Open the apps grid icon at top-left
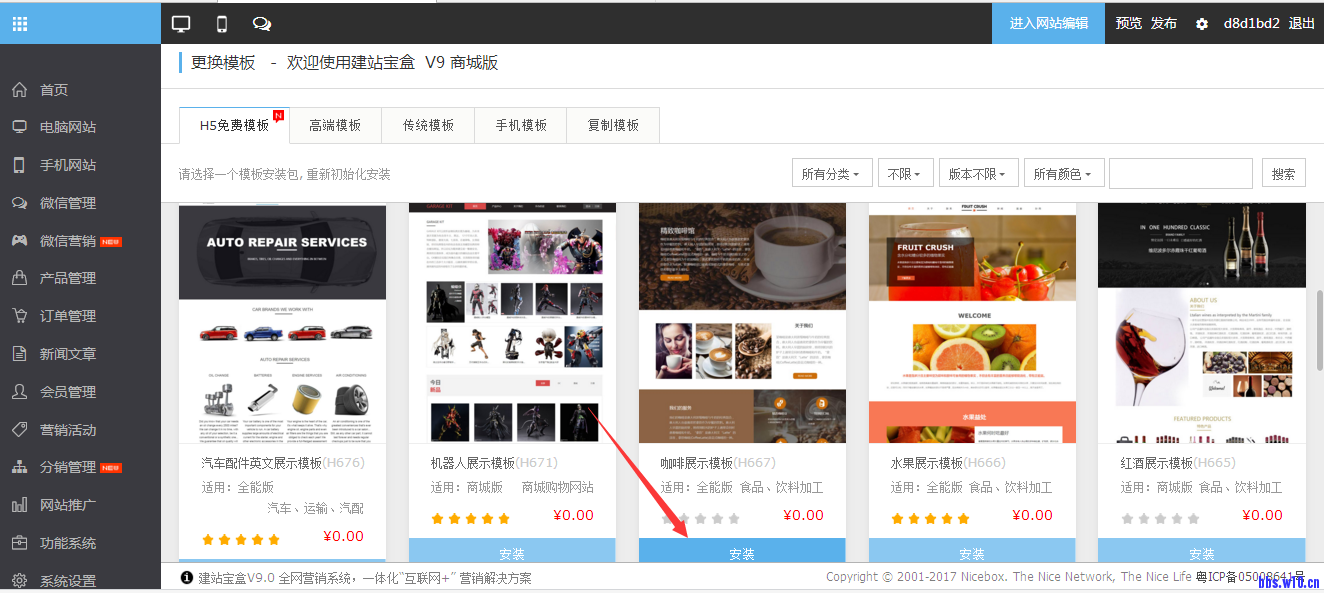Viewport: 1324px width, 593px height. point(20,24)
